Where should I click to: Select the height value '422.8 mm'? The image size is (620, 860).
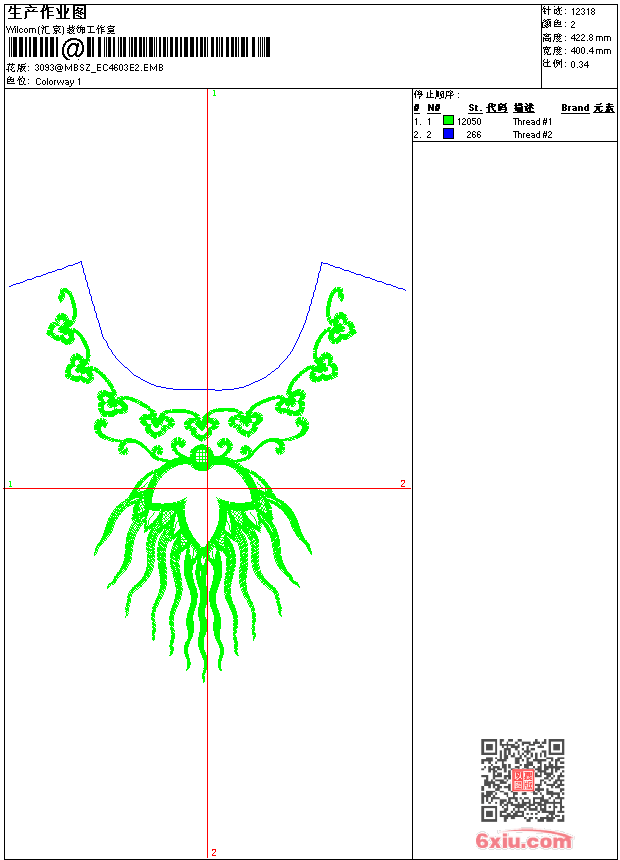tap(590, 38)
